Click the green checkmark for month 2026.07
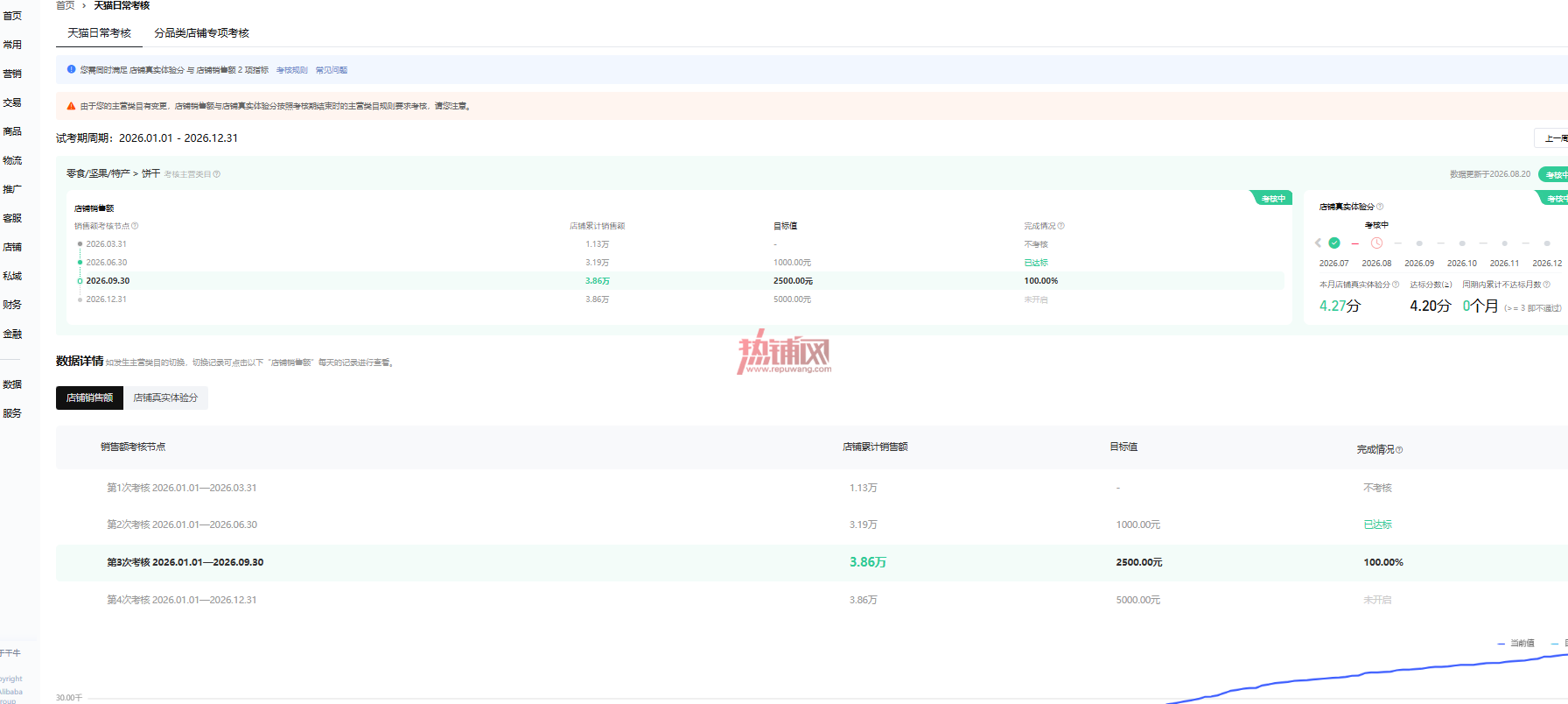The height and width of the screenshot is (704, 1568). coord(1334,243)
